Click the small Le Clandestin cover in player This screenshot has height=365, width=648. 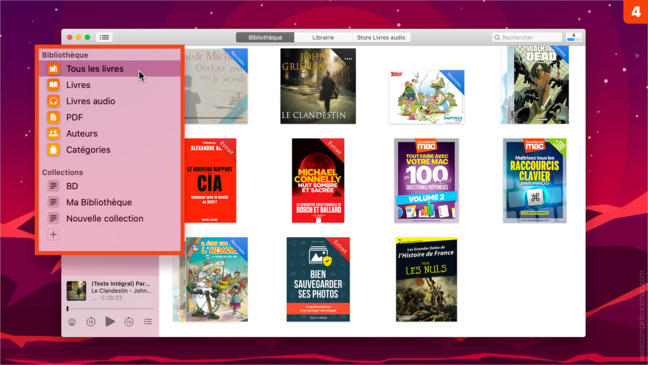point(76,291)
